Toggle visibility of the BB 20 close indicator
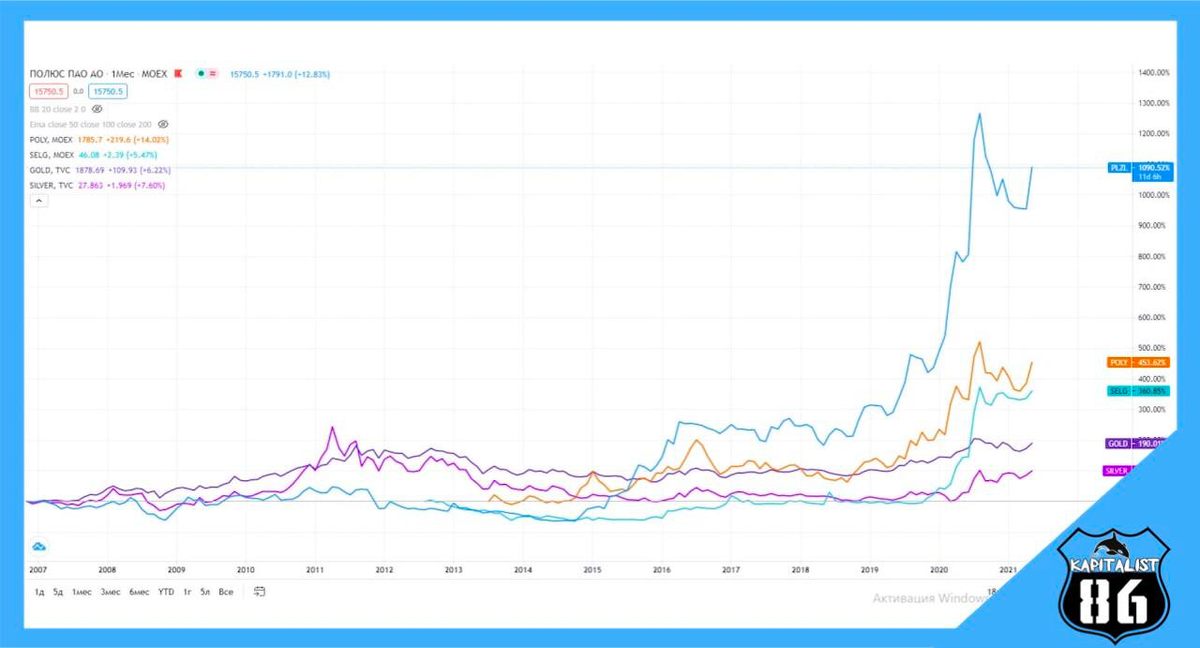This screenshot has height=648, width=1200. (x=98, y=108)
